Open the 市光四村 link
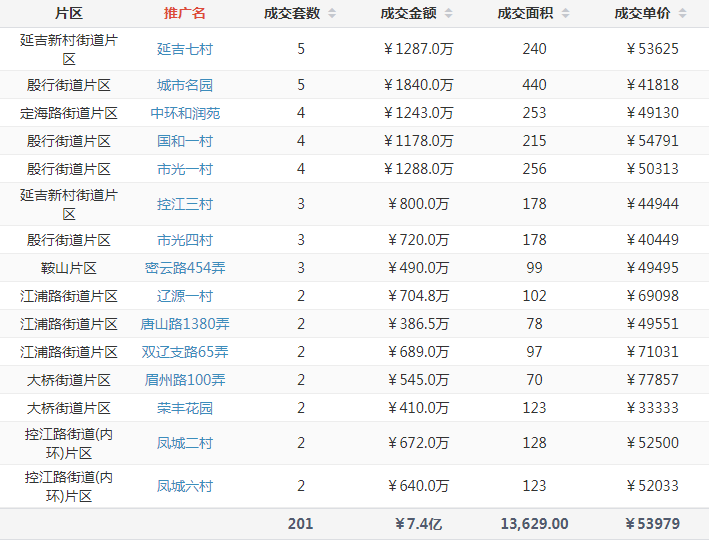The width and height of the screenshot is (709, 541). pyautogui.click(x=184, y=240)
